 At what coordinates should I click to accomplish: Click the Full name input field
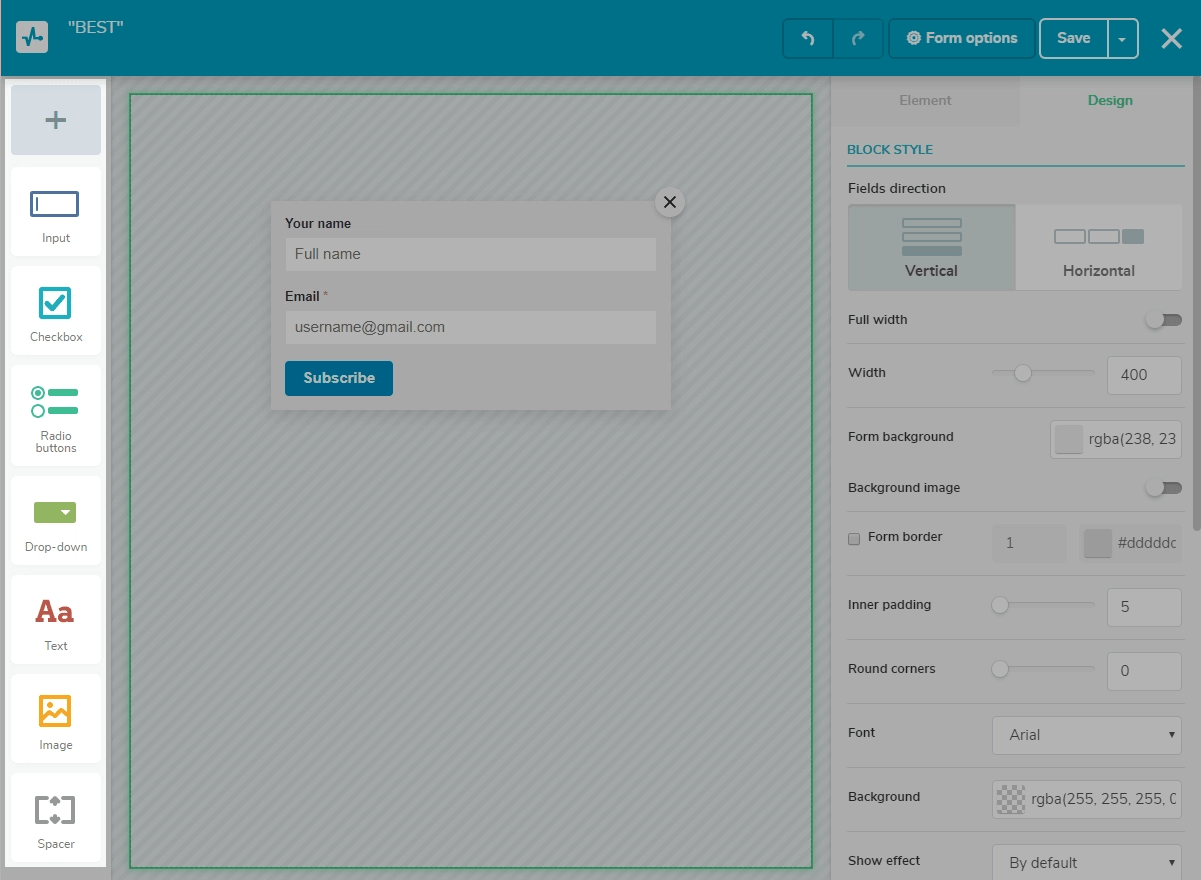point(470,254)
